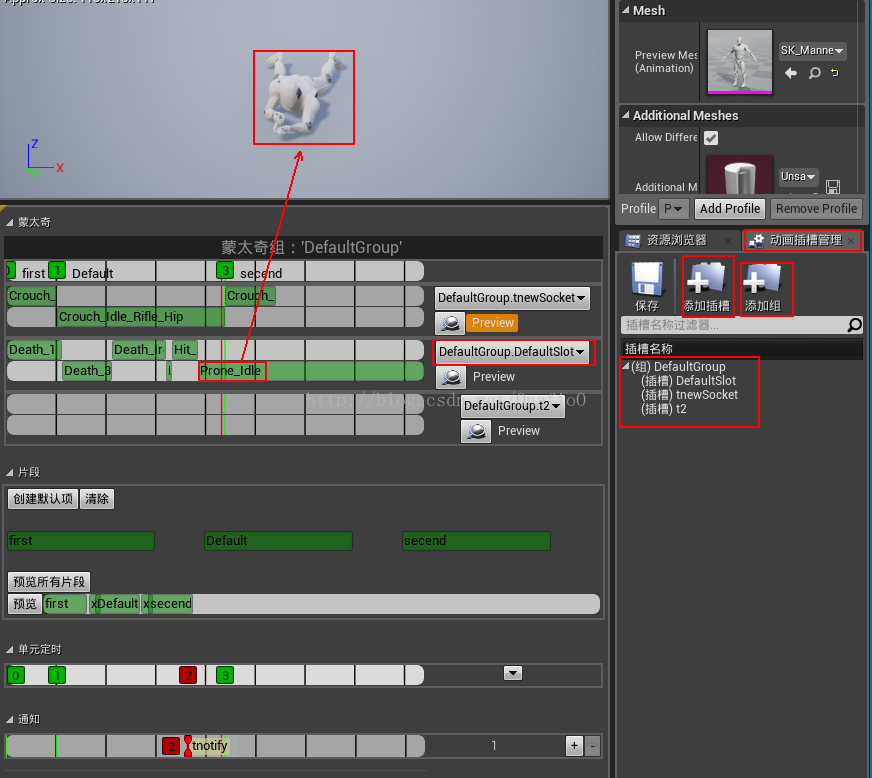This screenshot has height=778, width=872.
Task: Click Preview label for t2 slot
Action: pyautogui.click(x=519, y=431)
